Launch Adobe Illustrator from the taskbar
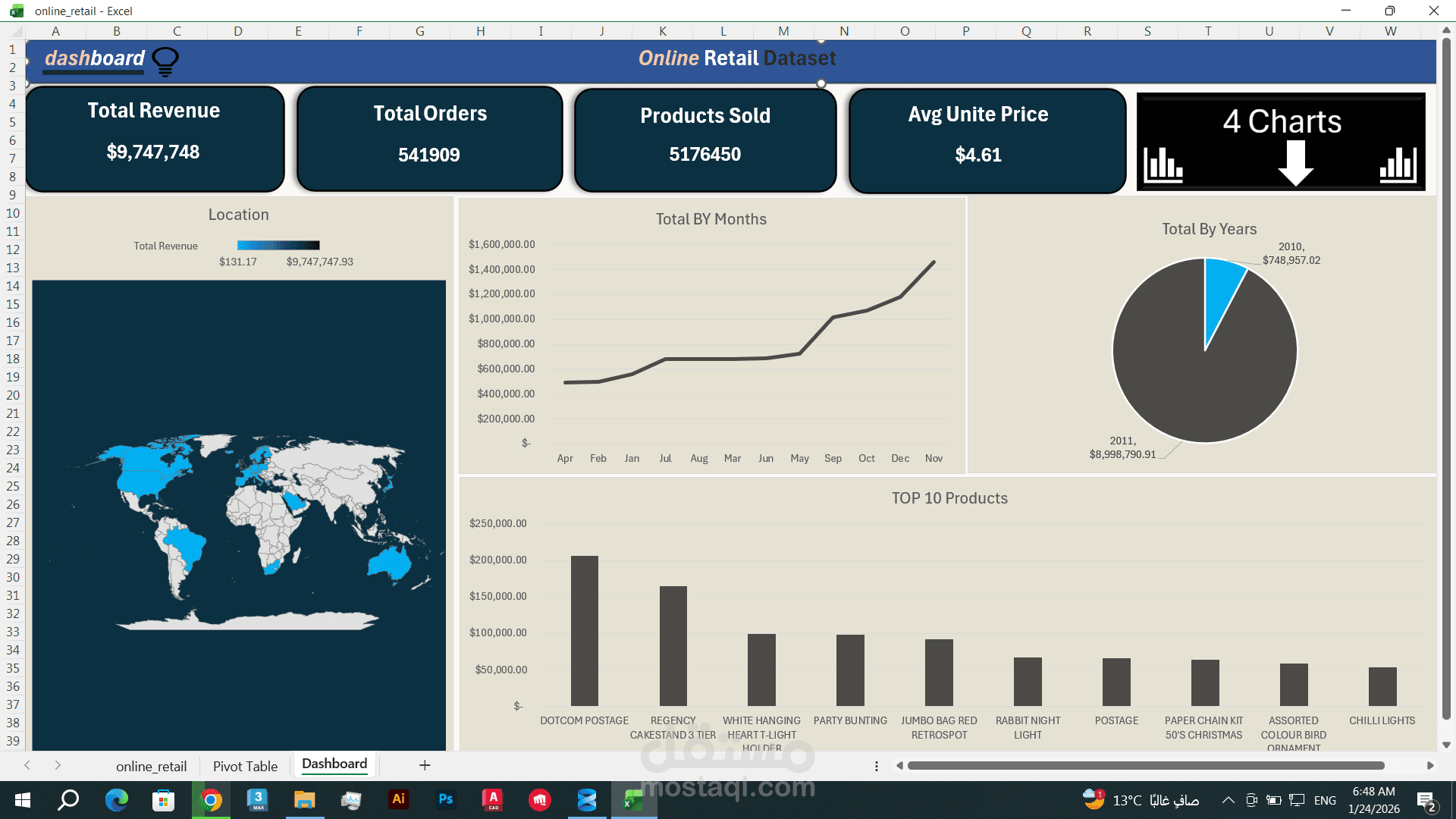 tap(398, 800)
